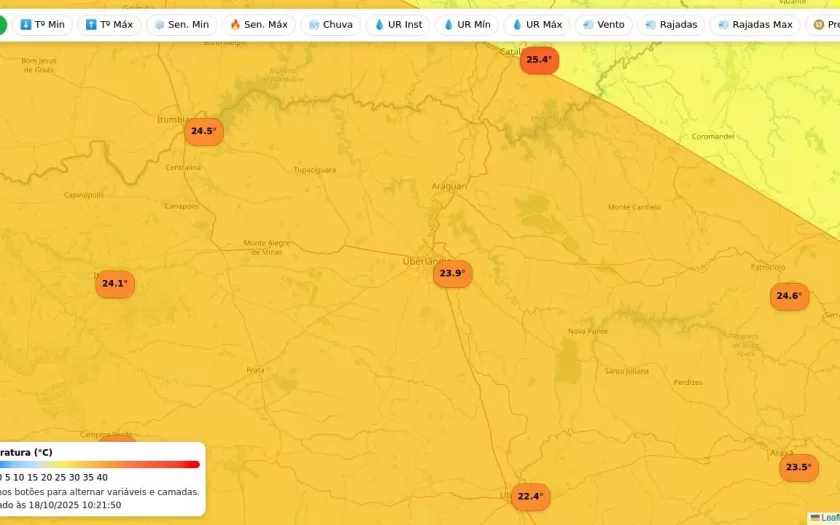
Task: Open the 23.5° station marker near Araxá
Action: click(798, 467)
